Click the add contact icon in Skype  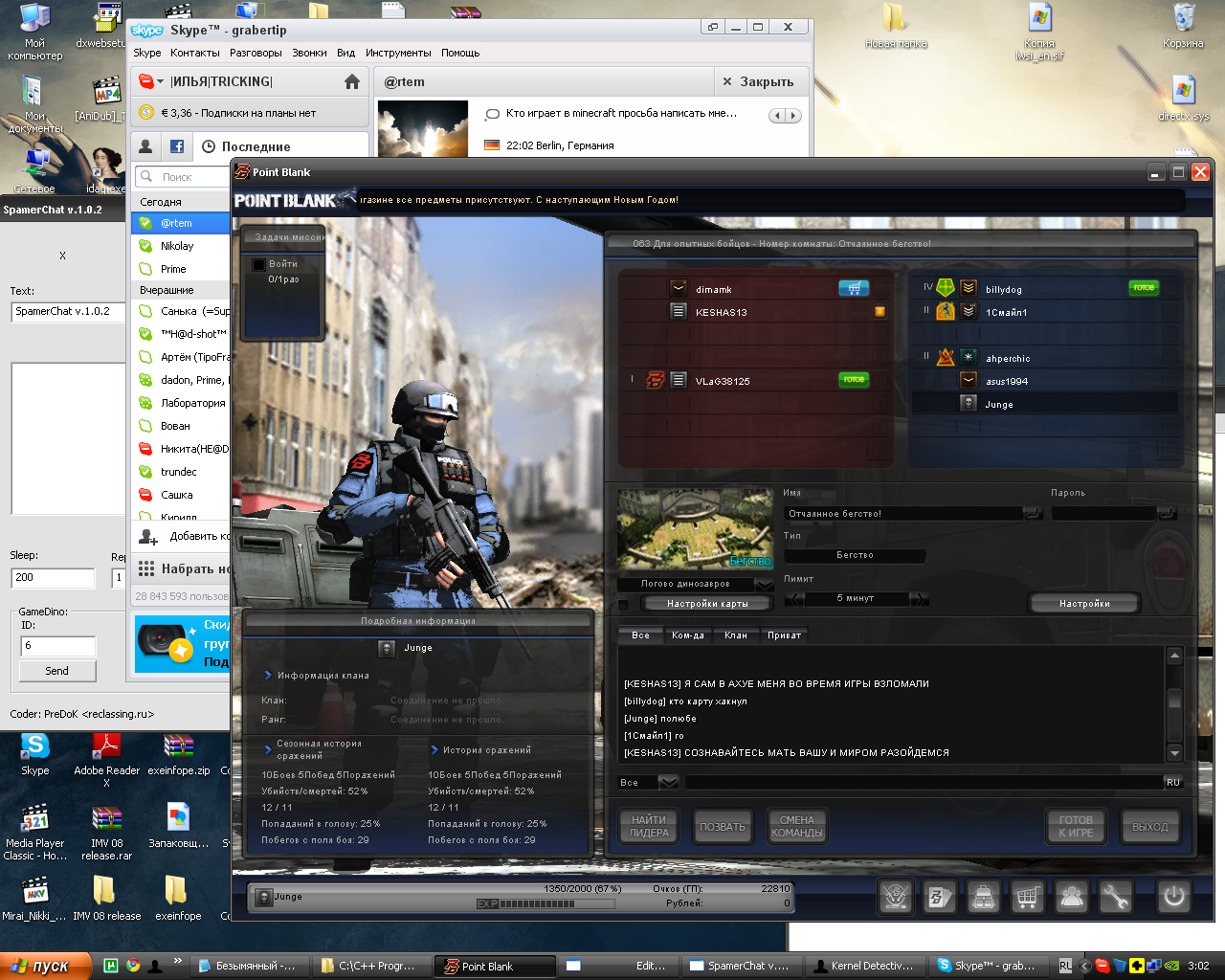[x=148, y=537]
